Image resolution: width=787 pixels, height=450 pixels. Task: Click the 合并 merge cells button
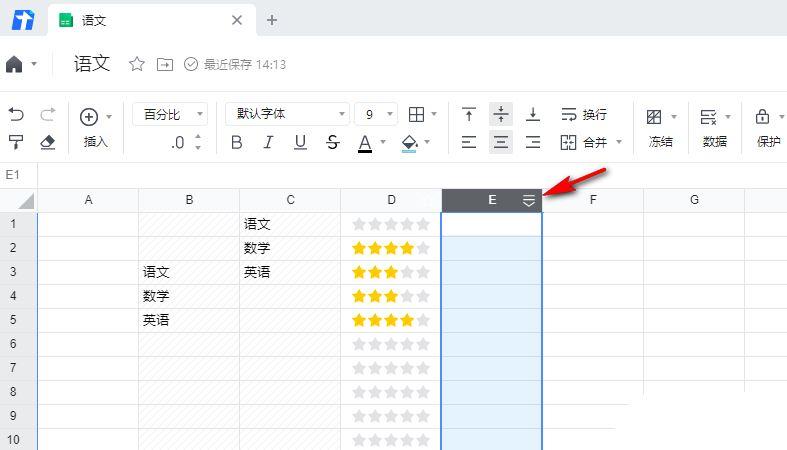coord(584,142)
